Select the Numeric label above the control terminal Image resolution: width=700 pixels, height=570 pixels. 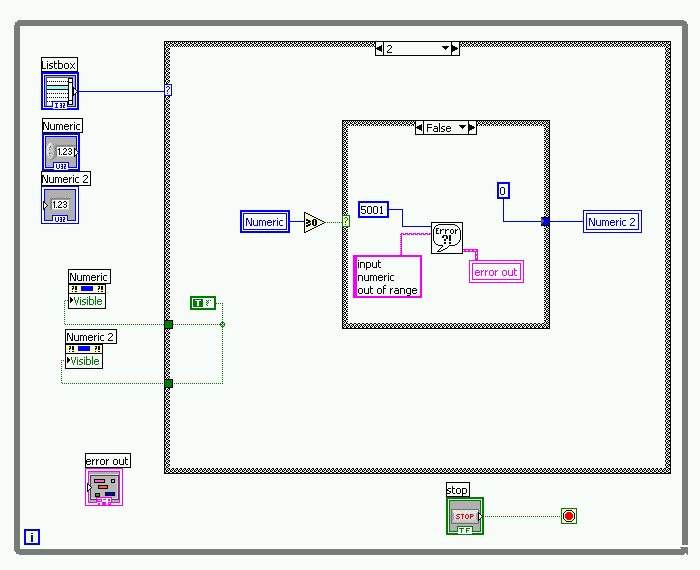(62, 126)
